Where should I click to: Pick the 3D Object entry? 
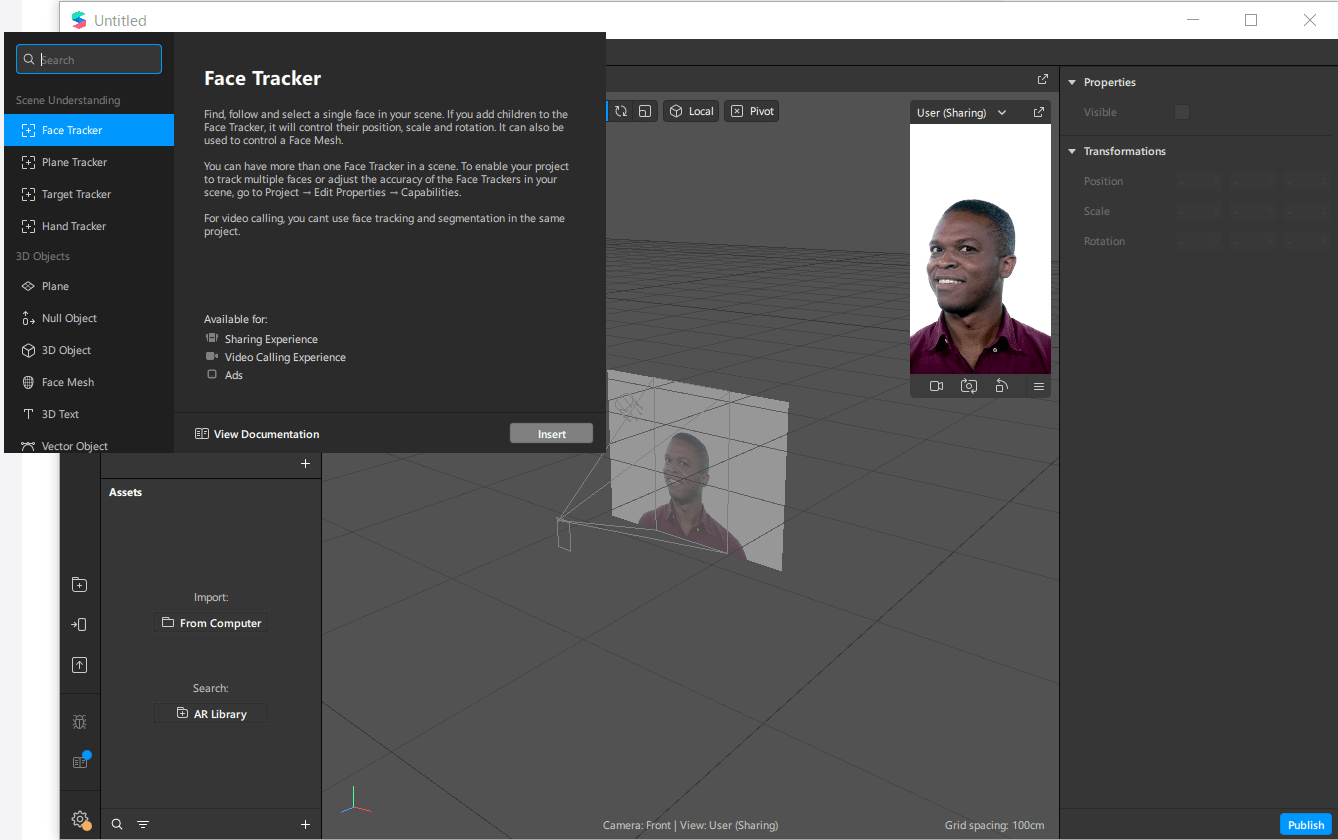[89, 350]
